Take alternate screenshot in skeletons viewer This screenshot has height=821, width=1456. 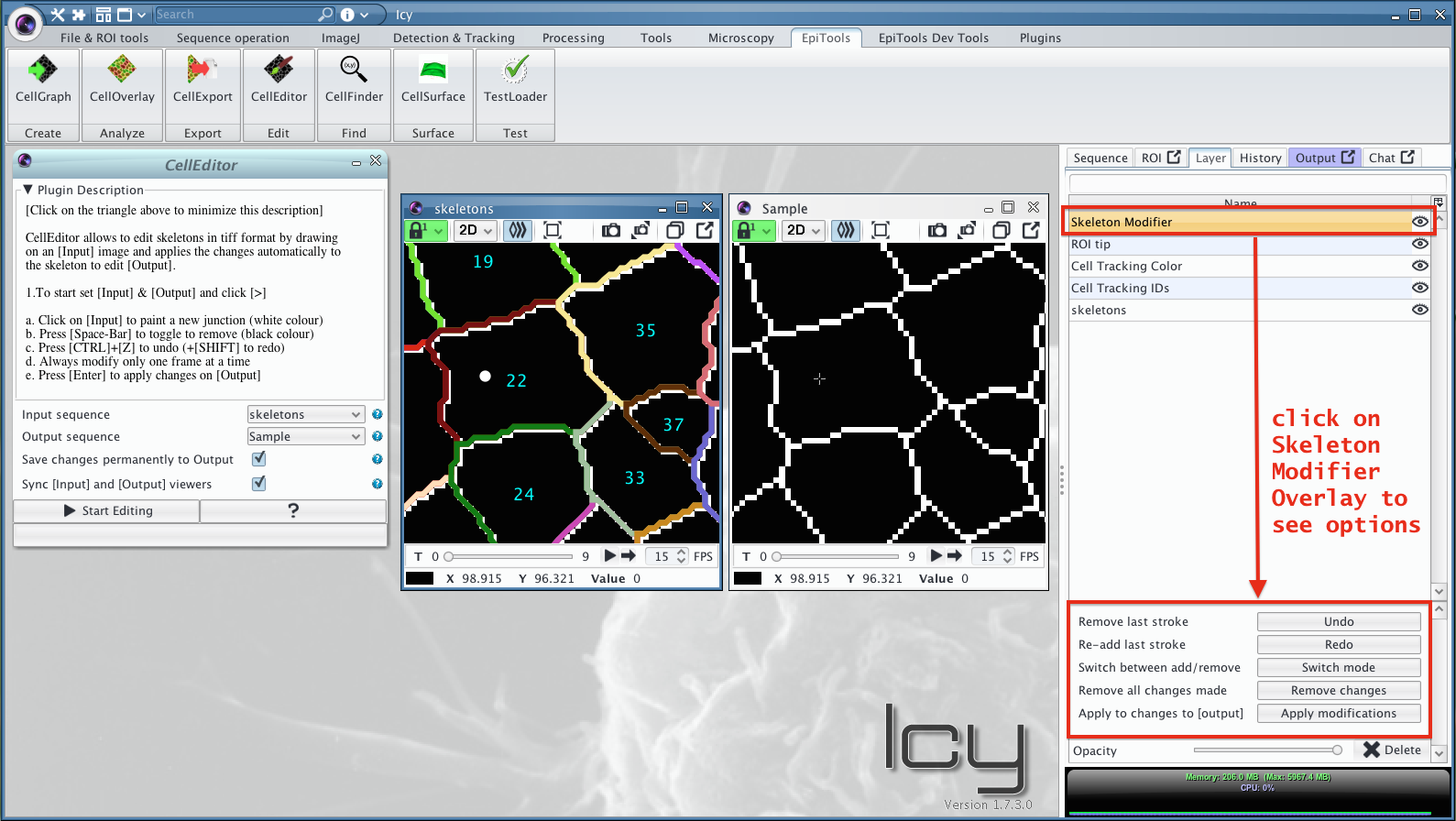(640, 230)
